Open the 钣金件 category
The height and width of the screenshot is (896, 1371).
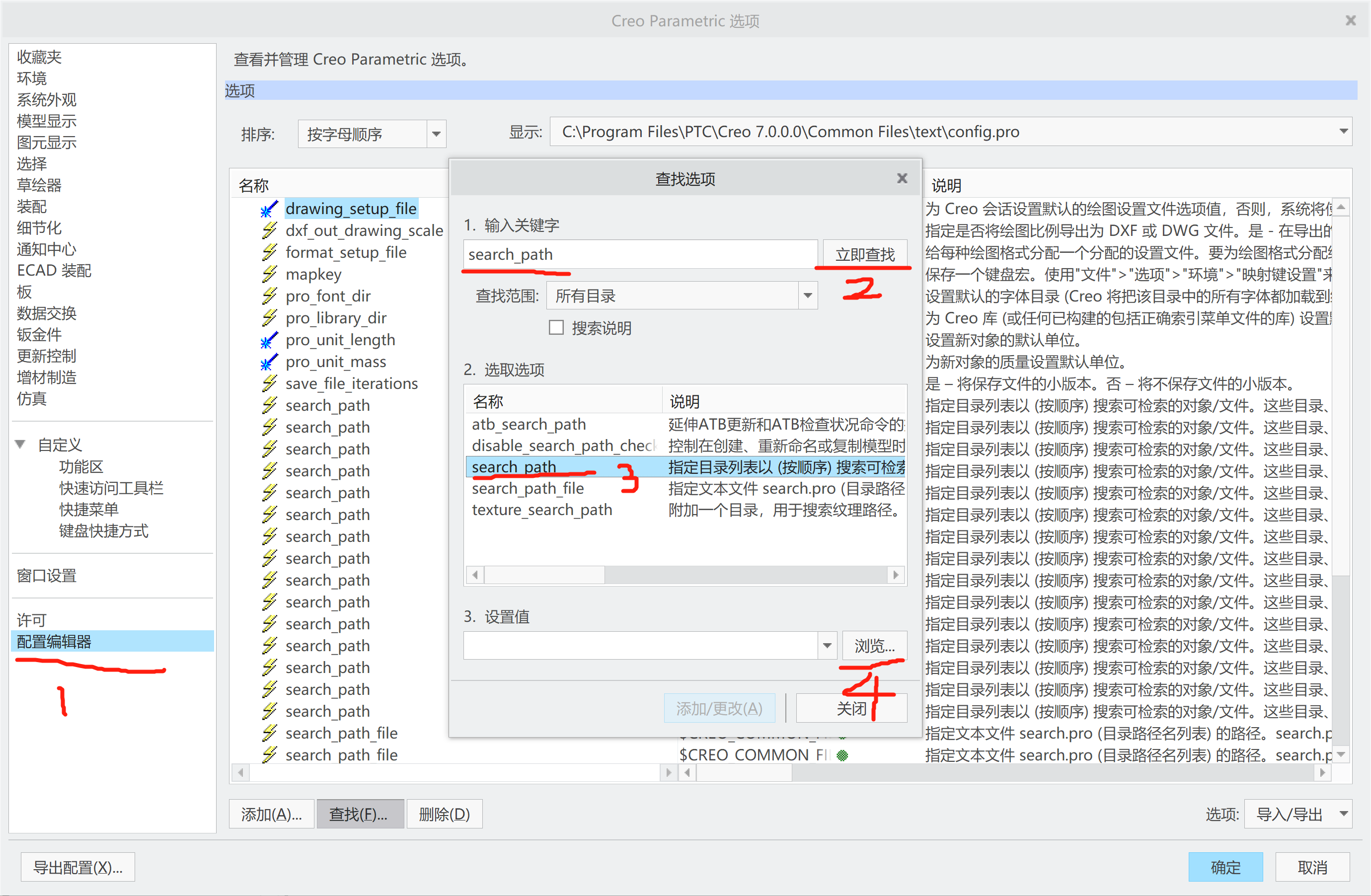pos(39,335)
